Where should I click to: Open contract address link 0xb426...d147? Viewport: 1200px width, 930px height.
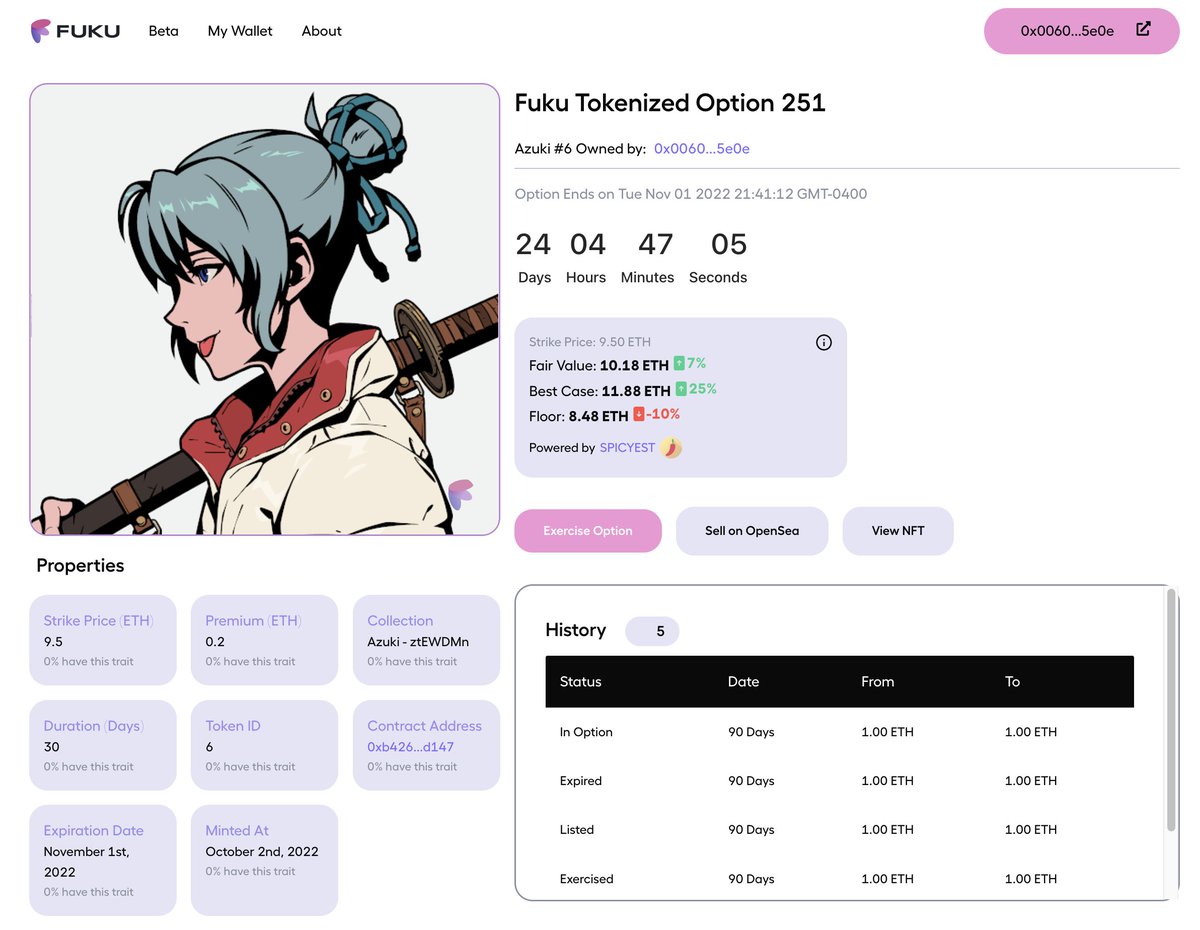point(411,747)
